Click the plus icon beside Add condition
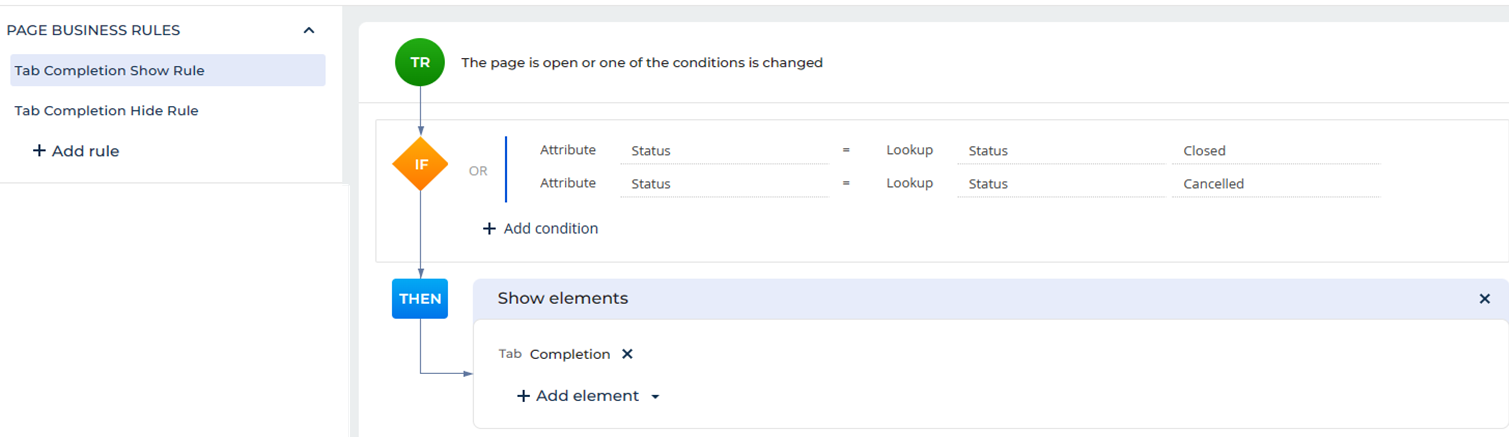 pos(489,229)
